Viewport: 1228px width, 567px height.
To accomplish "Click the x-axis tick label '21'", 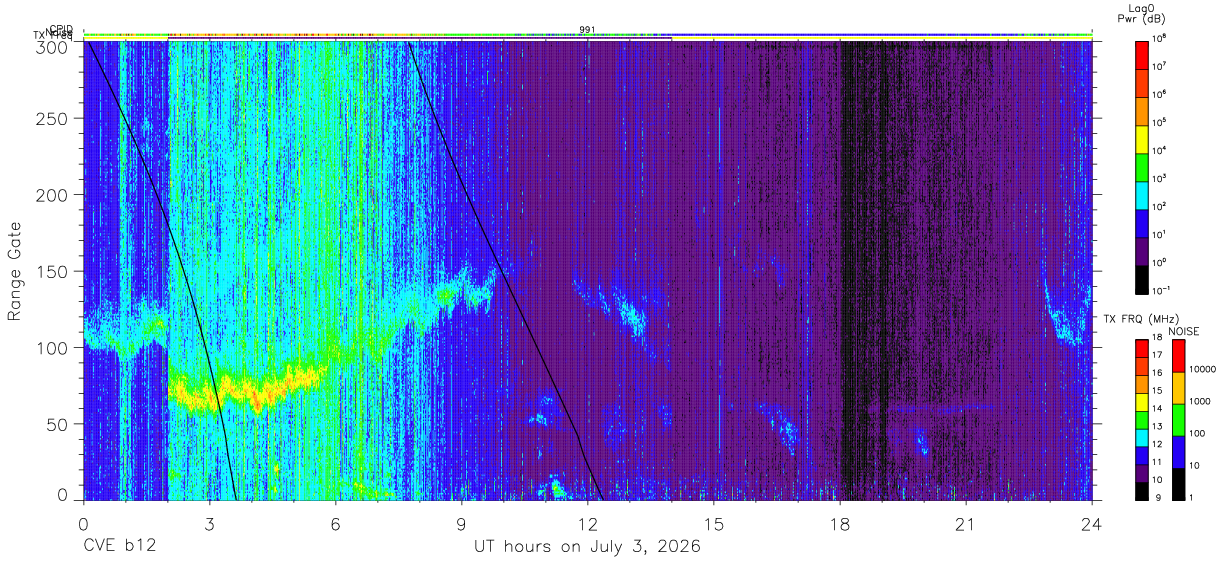I will point(966,524).
